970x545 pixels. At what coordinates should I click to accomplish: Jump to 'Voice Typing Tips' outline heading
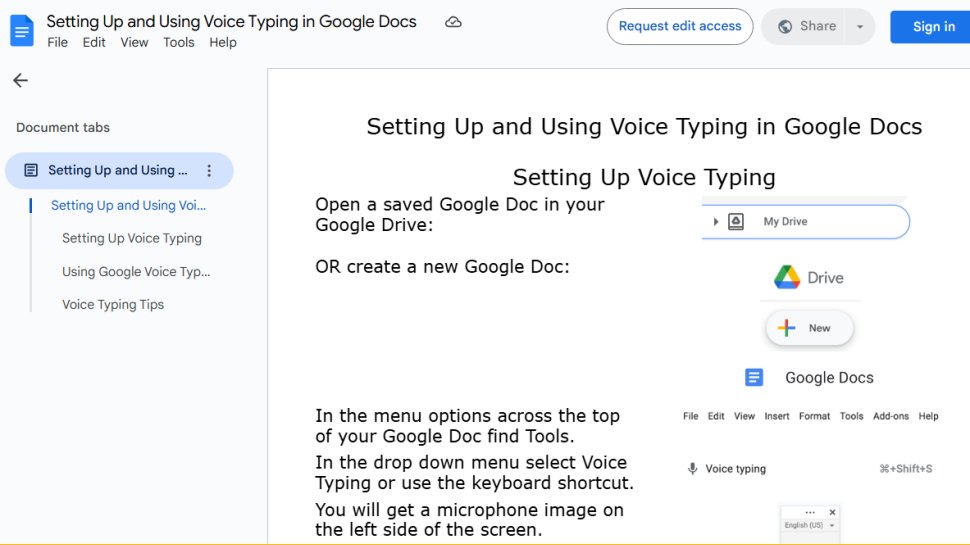[113, 304]
